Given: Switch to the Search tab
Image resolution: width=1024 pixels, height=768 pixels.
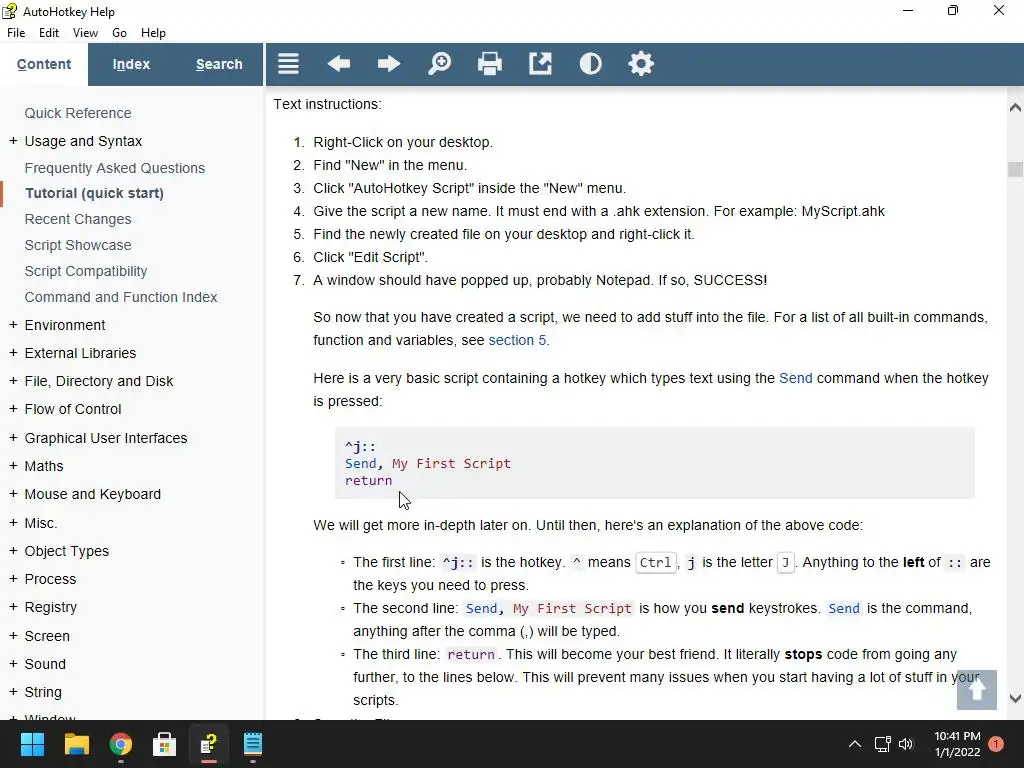Looking at the screenshot, I should point(219,64).
